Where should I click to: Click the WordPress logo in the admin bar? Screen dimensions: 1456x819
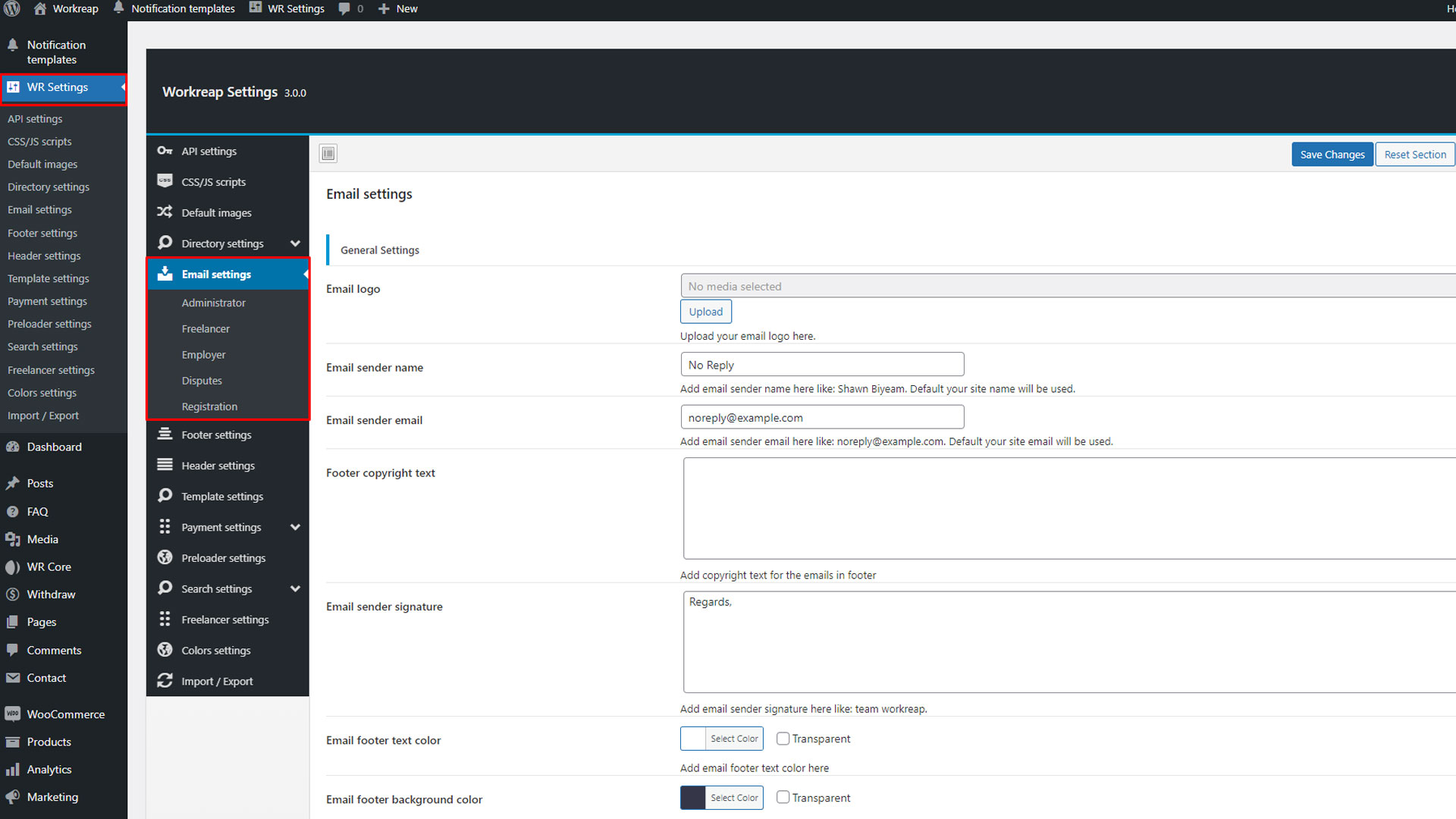pos(12,9)
